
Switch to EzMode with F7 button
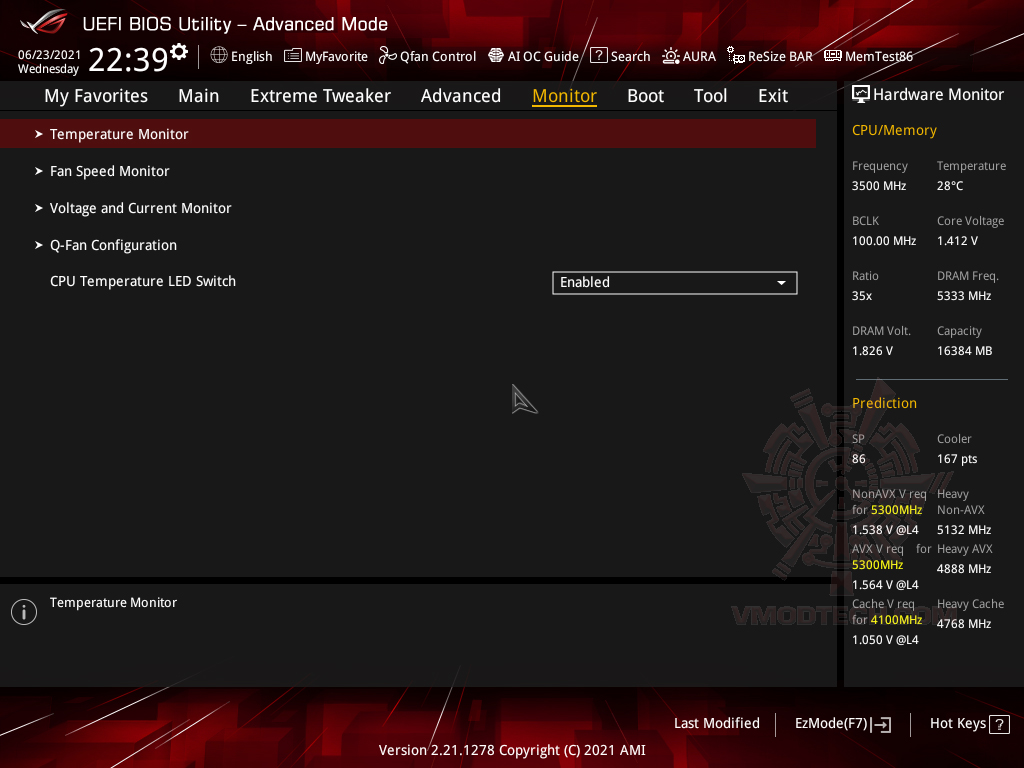842,723
